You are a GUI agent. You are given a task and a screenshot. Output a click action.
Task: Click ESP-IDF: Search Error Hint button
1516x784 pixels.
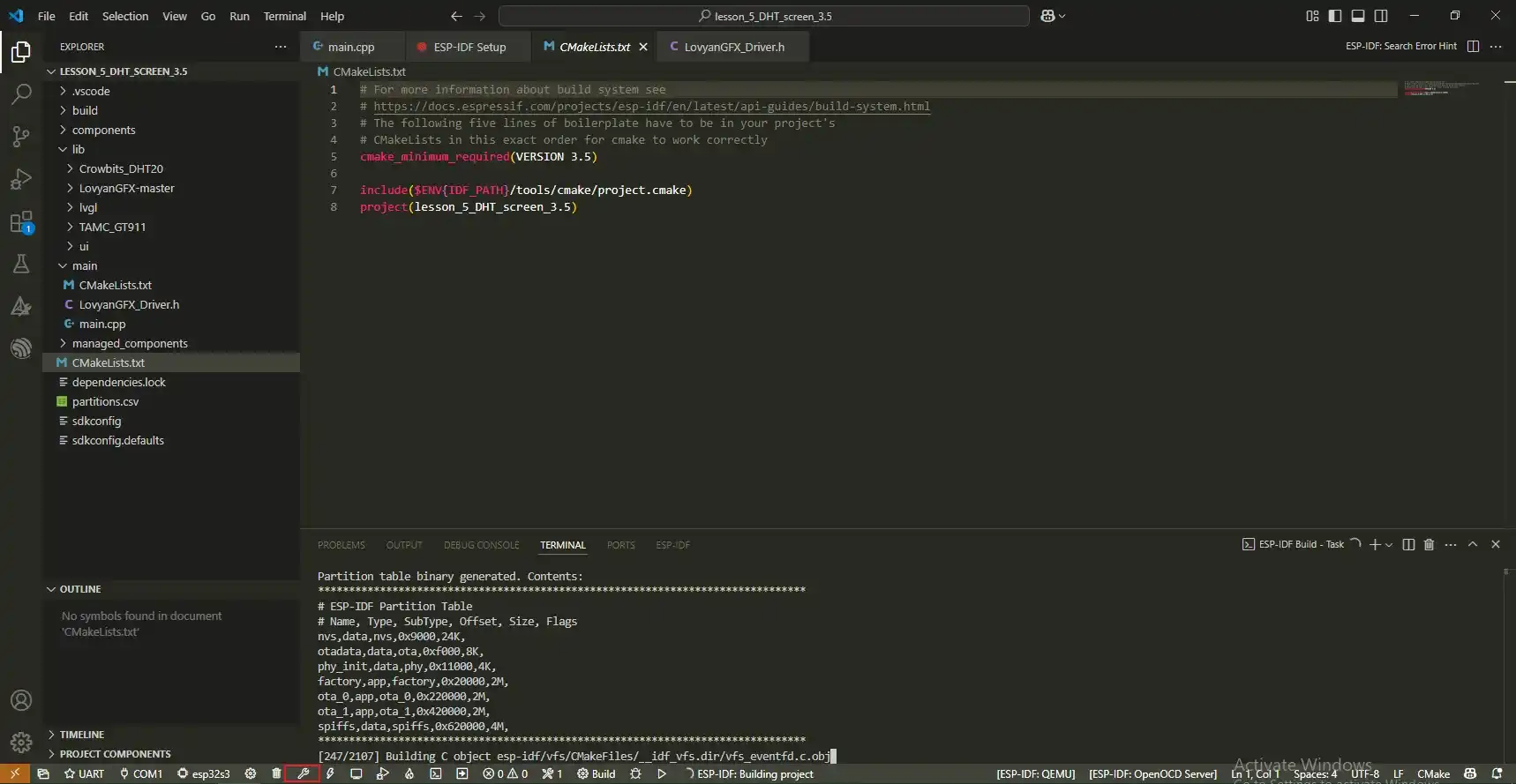click(1400, 46)
